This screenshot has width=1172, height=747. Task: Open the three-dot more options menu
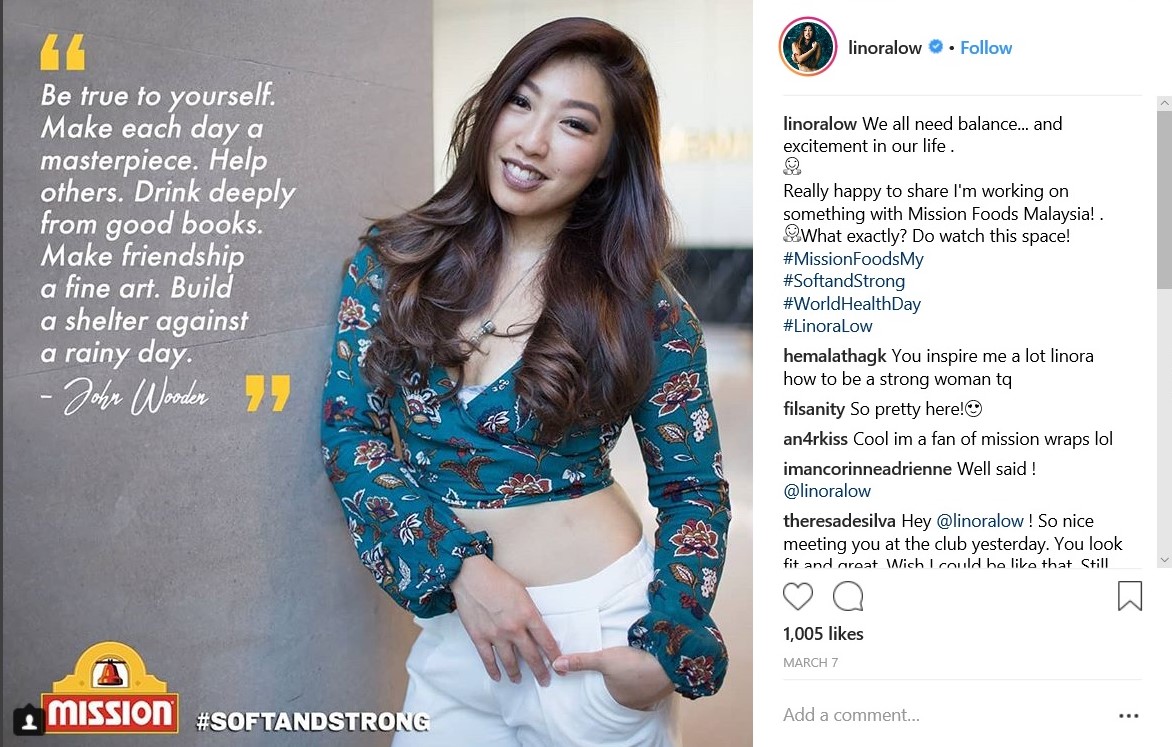tap(1128, 716)
